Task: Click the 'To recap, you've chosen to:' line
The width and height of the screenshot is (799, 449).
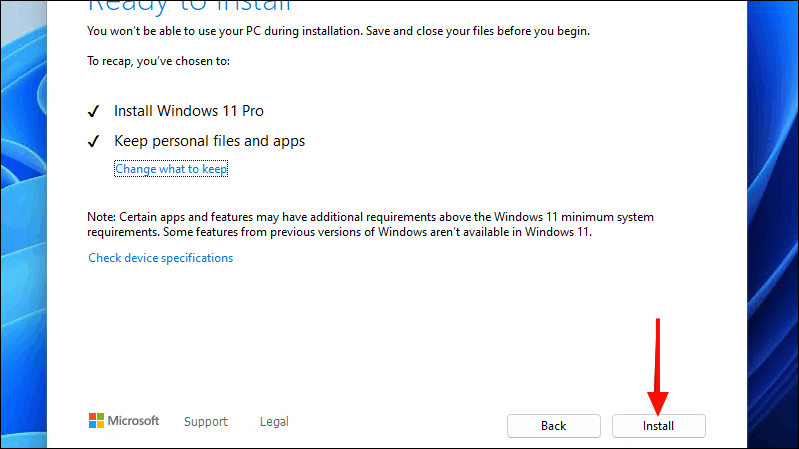Action: (x=158, y=61)
